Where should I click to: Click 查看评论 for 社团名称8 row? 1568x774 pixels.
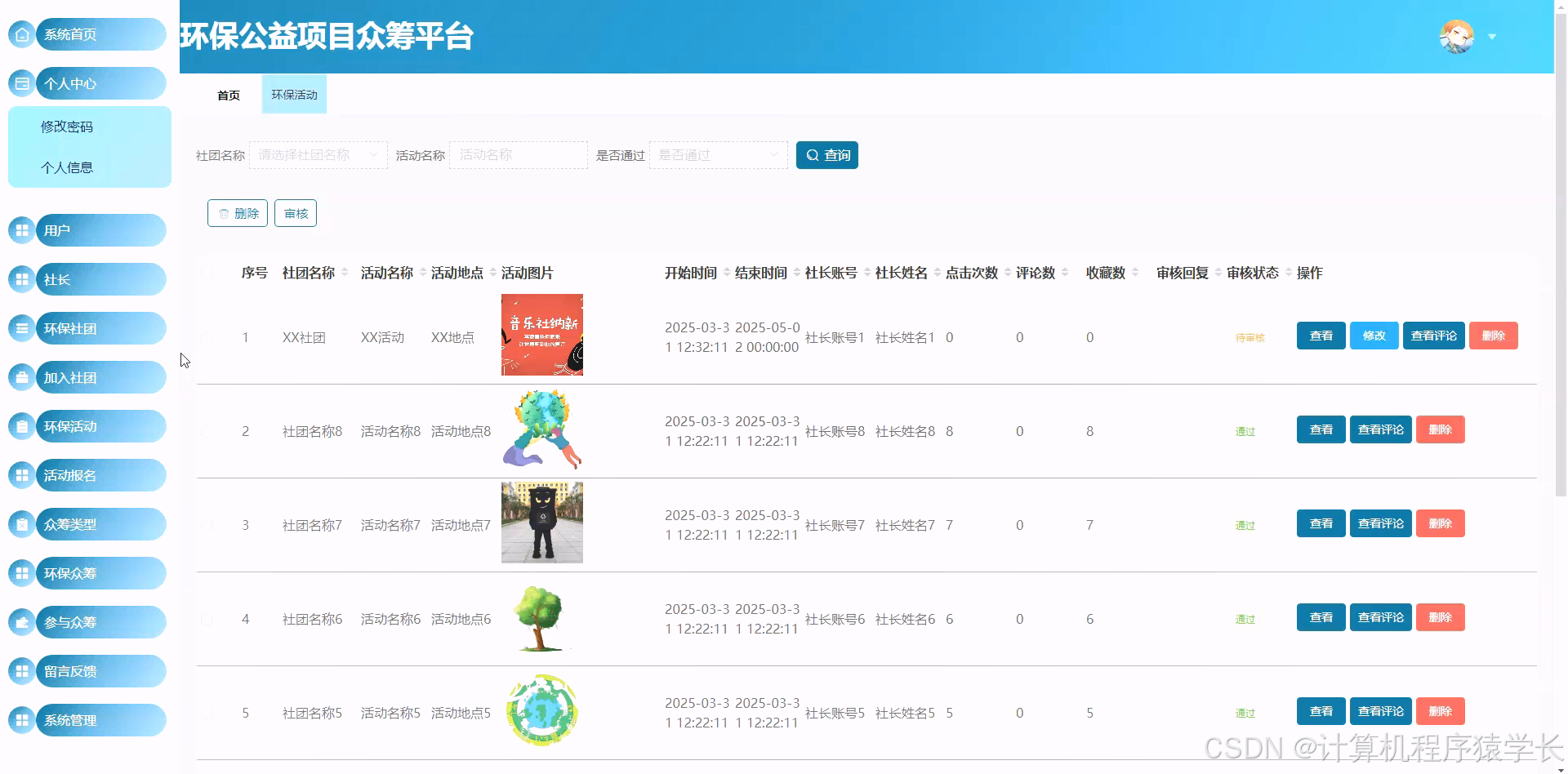pos(1381,429)
